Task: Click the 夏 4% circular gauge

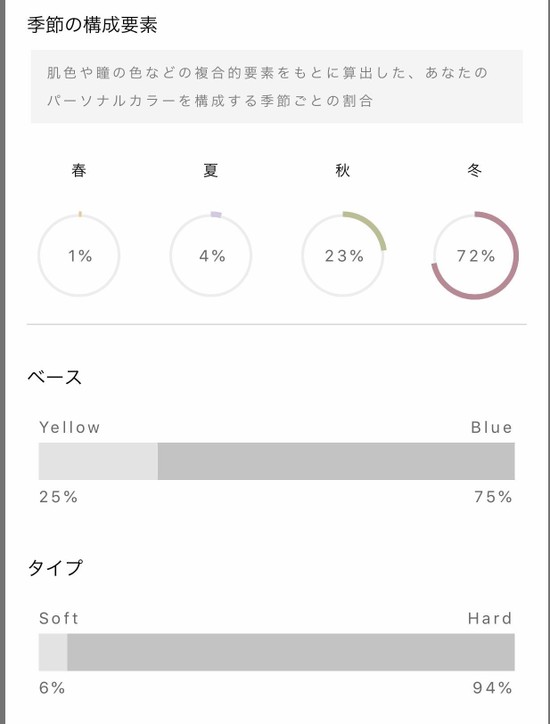Action: tap(211, 255)
